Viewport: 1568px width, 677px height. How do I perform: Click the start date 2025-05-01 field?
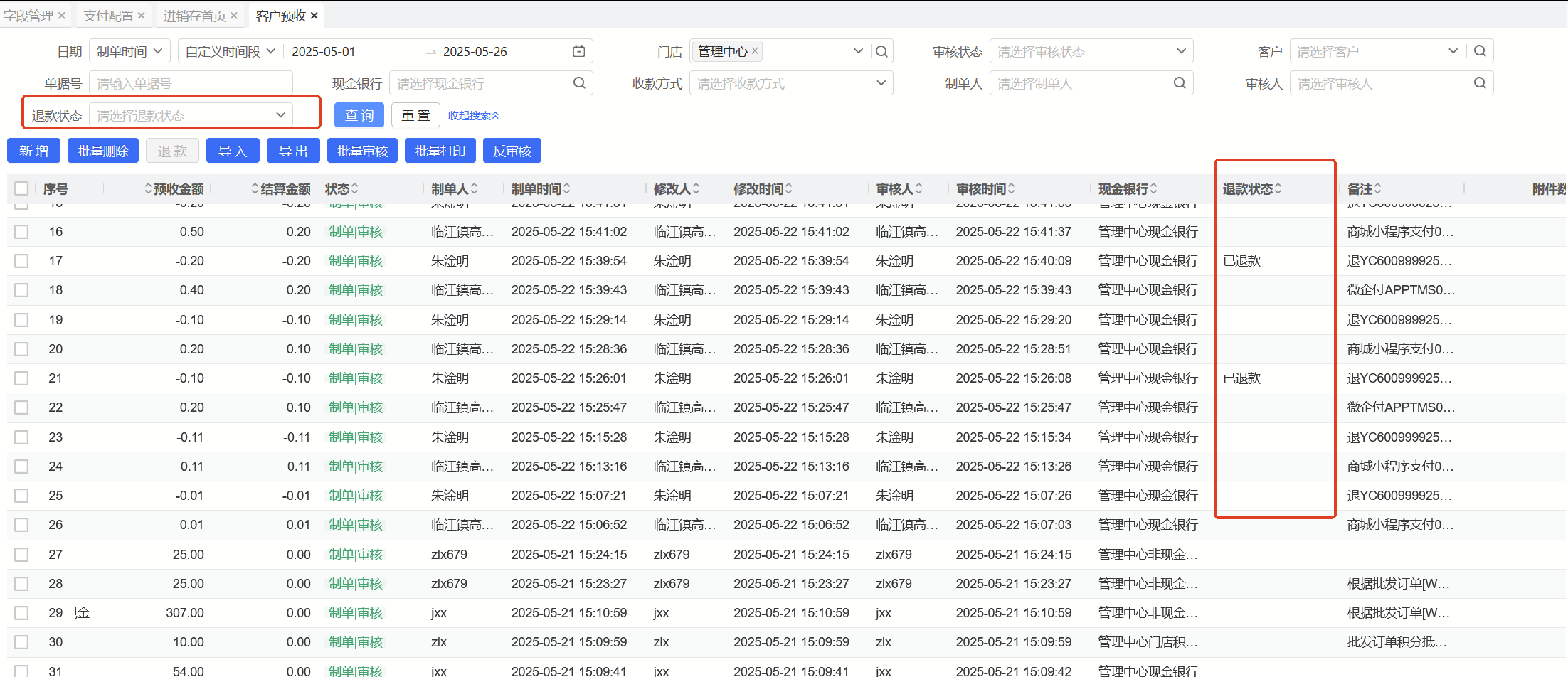[x=323, y=51]
